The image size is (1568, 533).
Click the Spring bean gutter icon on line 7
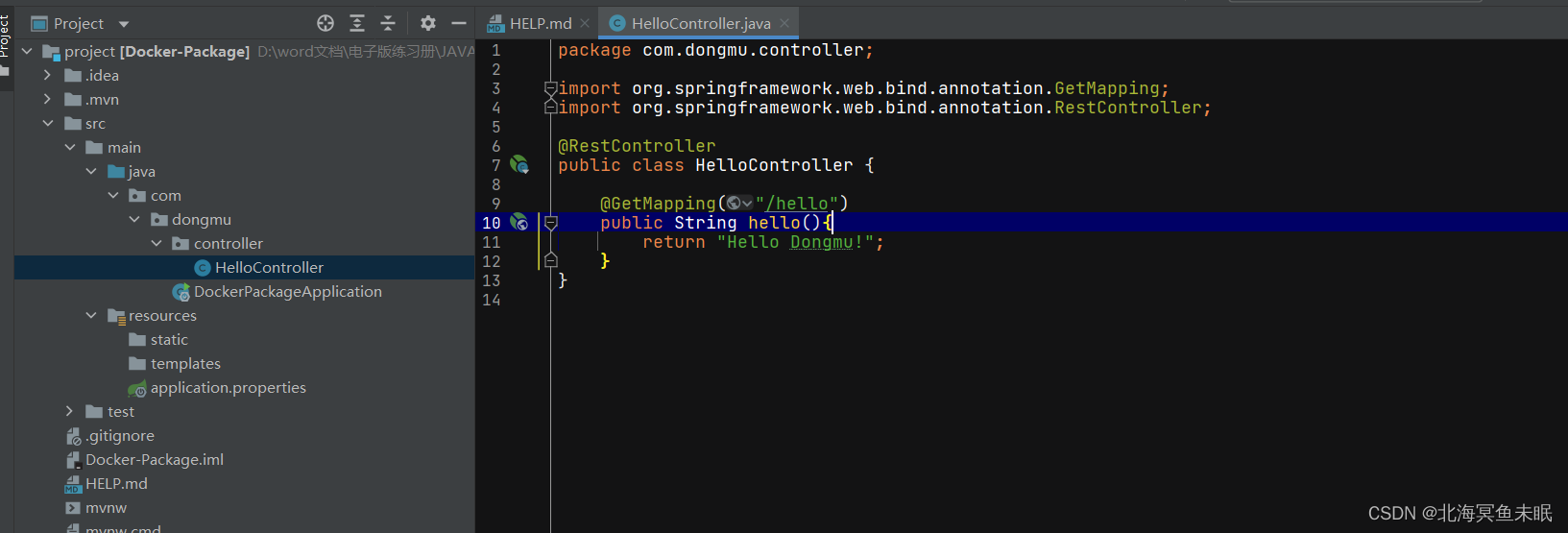(x=519, y=164)
